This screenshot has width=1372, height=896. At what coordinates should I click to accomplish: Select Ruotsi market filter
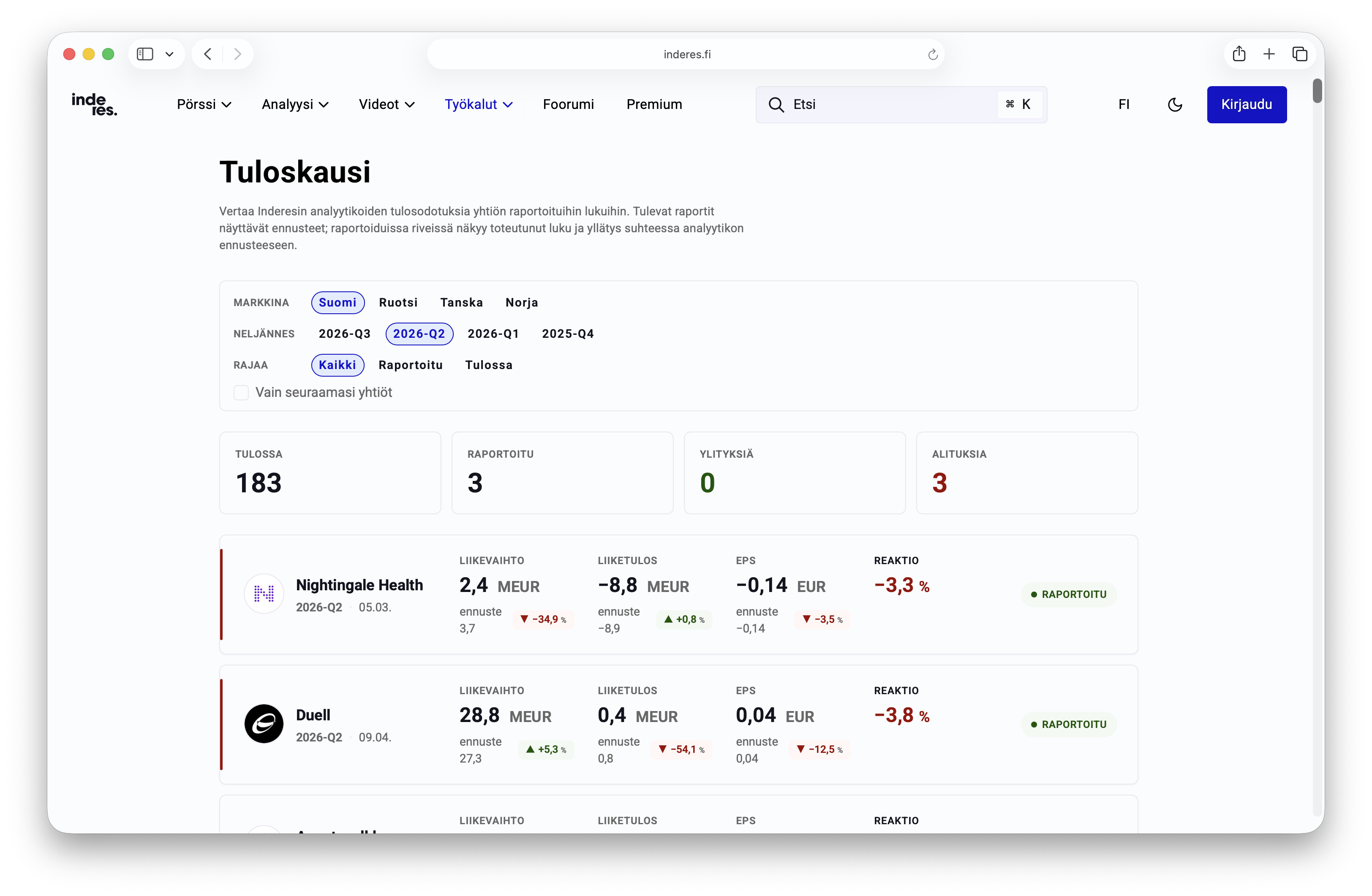coord(398,302)
